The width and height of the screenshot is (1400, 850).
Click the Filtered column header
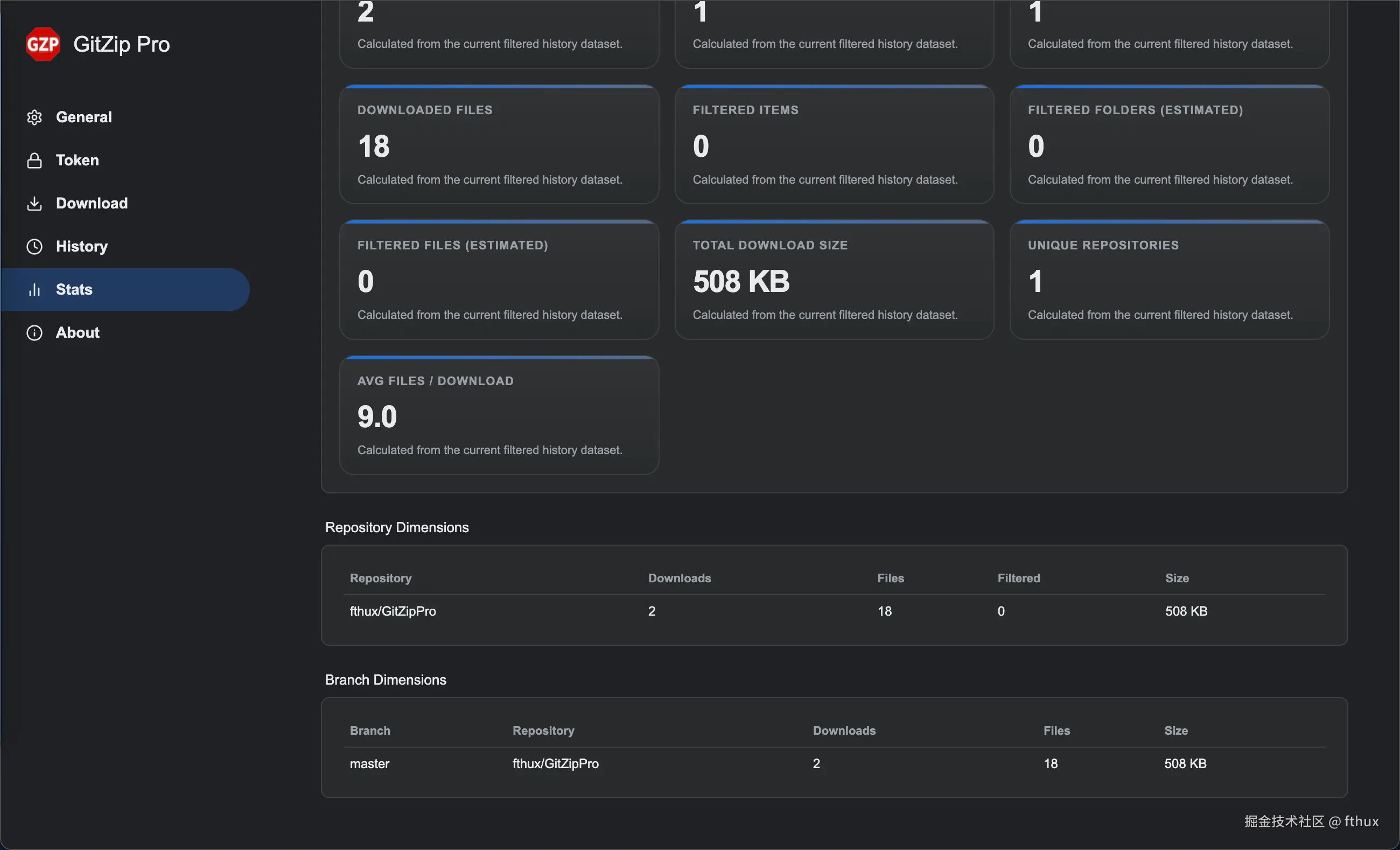[x=1019, y=578]
